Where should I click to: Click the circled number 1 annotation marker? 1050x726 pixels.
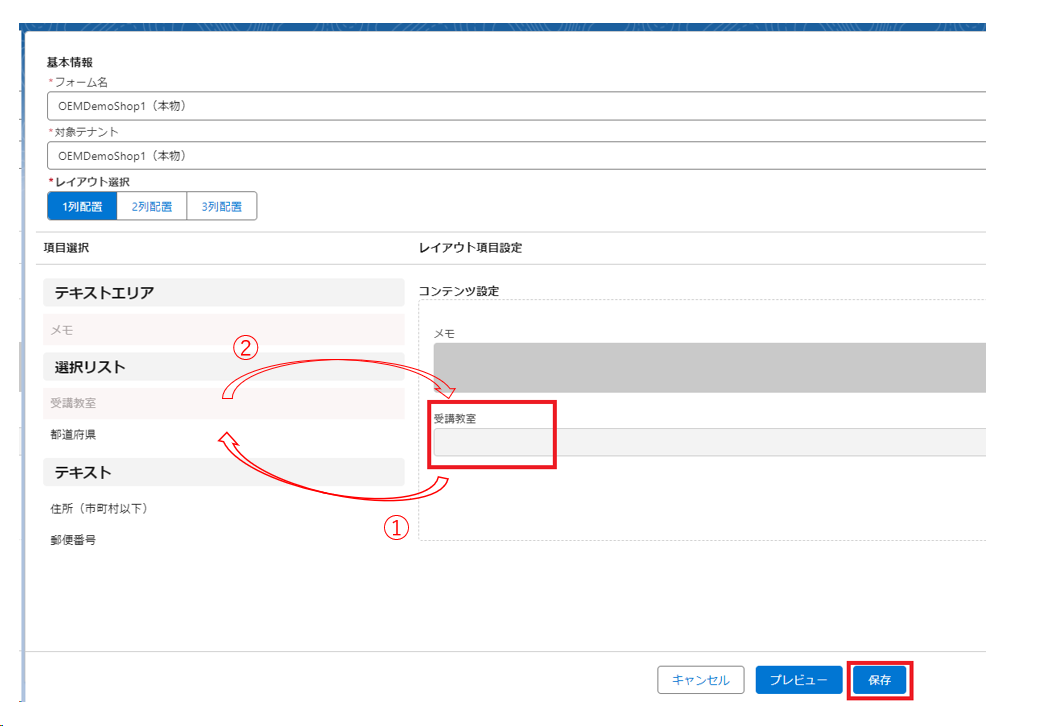coord(397,530)
